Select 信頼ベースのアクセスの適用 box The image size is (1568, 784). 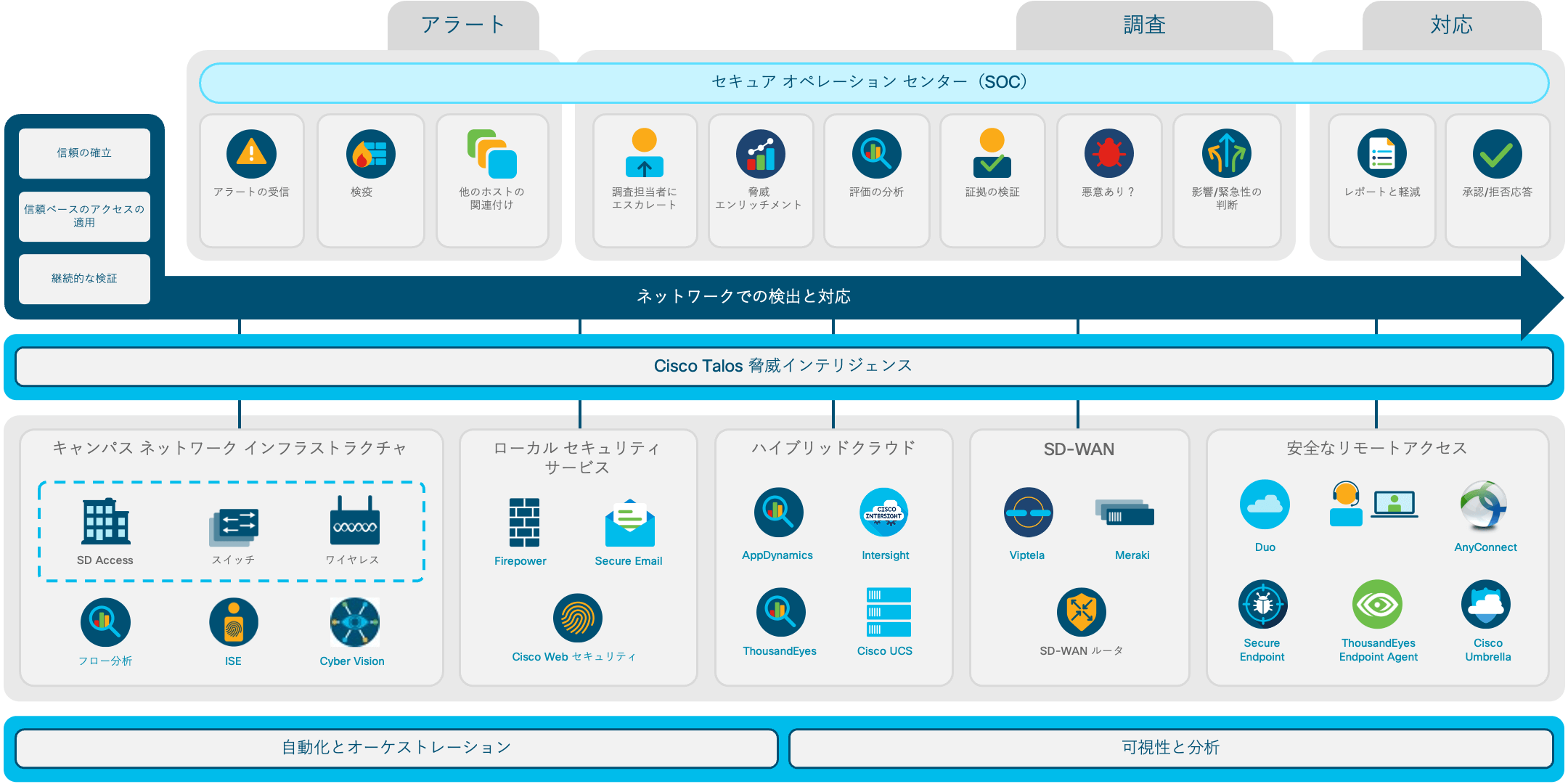coord(84,216)
